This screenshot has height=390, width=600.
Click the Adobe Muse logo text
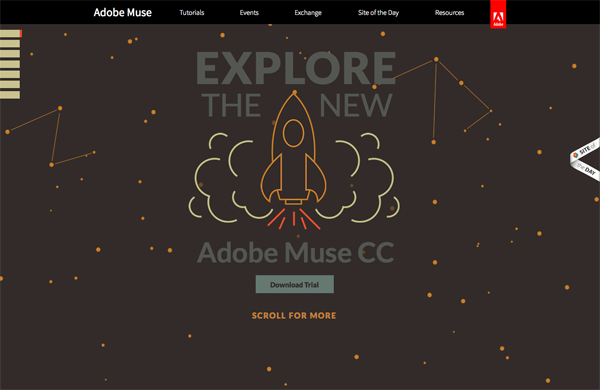122,13
